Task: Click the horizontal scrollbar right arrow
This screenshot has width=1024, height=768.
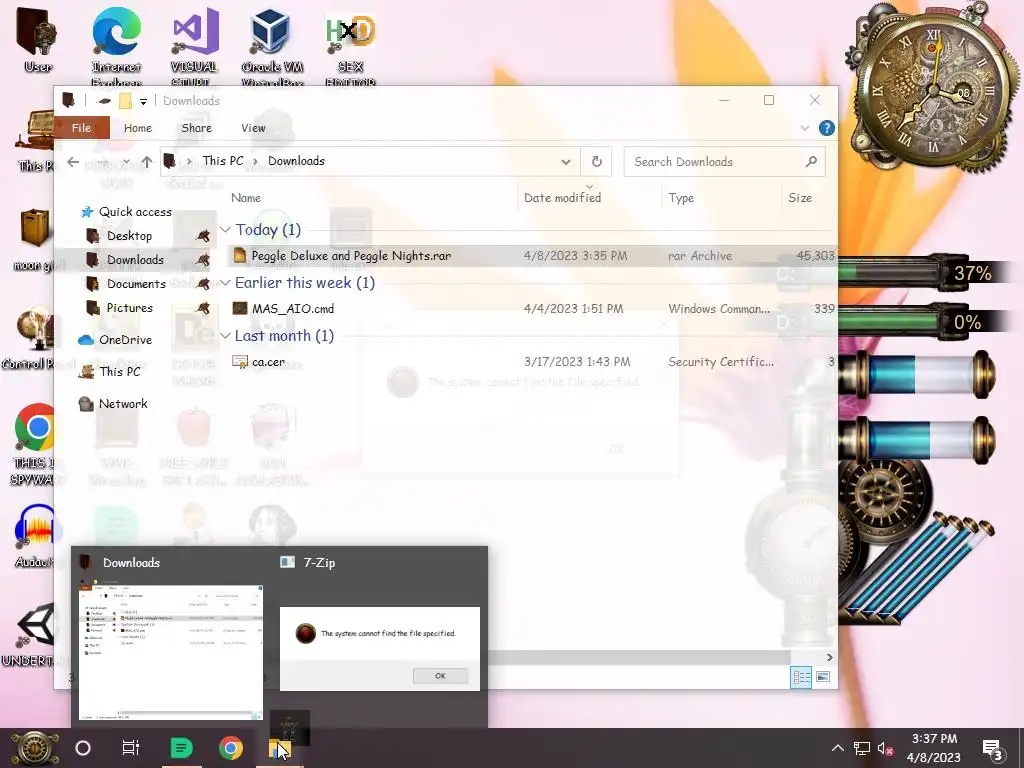Action: (829, 658)
